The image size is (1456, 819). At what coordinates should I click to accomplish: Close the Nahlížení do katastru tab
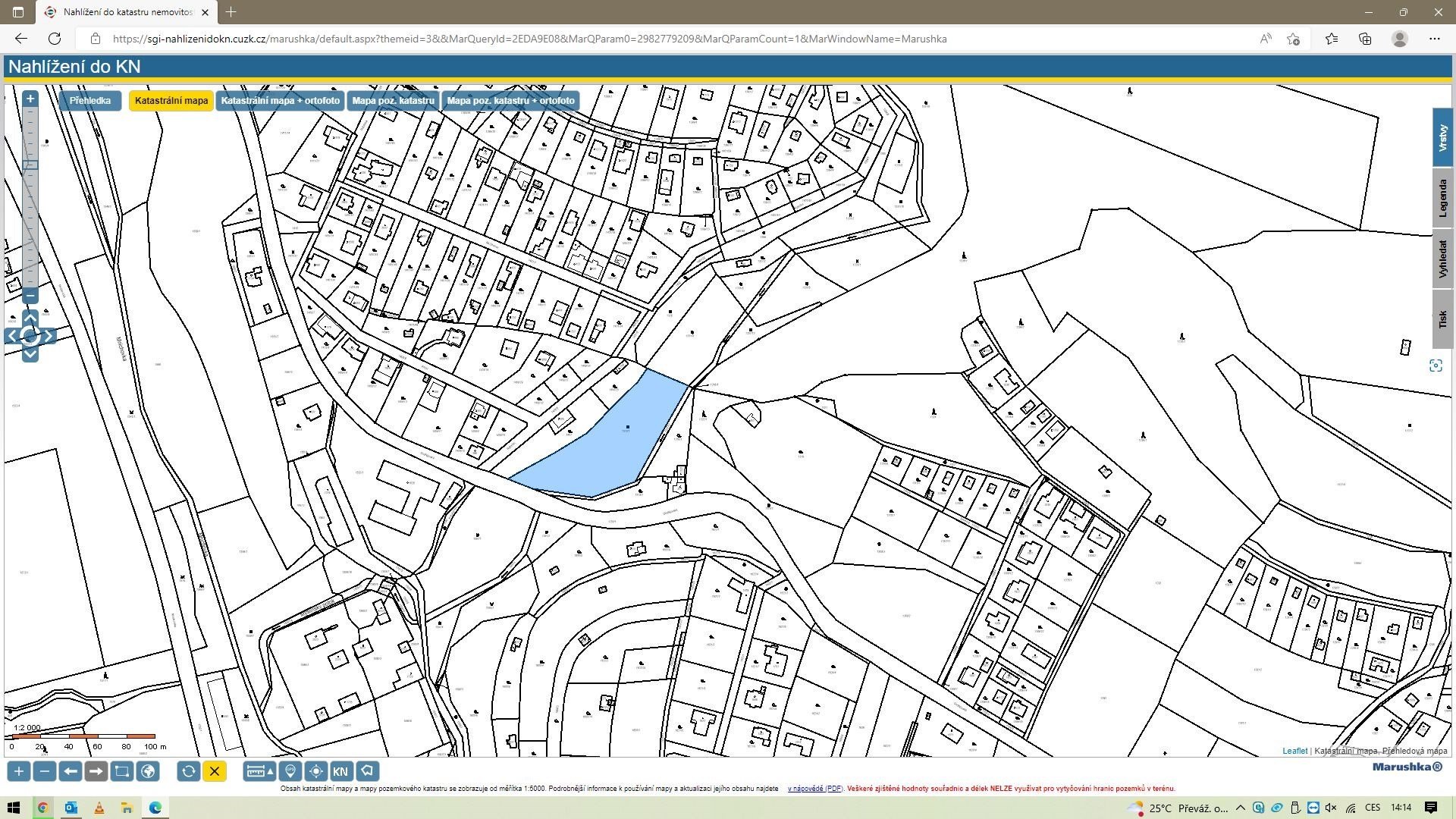point(205,12)
